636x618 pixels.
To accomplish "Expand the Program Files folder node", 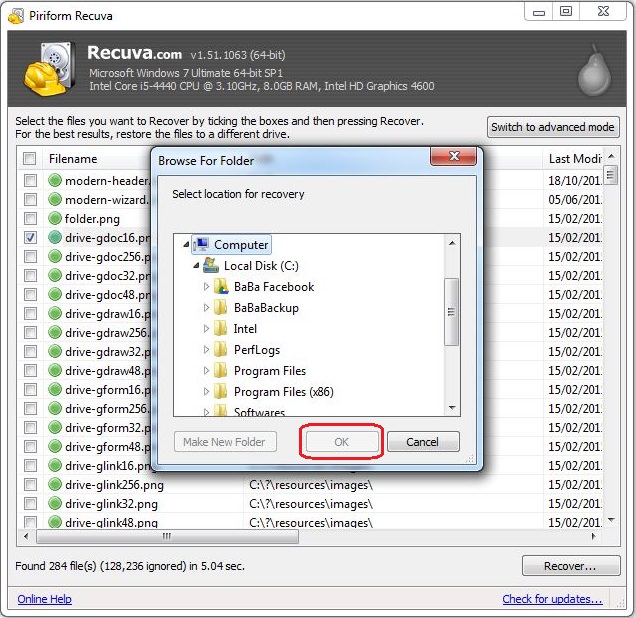I will click(x=206, y=370).
